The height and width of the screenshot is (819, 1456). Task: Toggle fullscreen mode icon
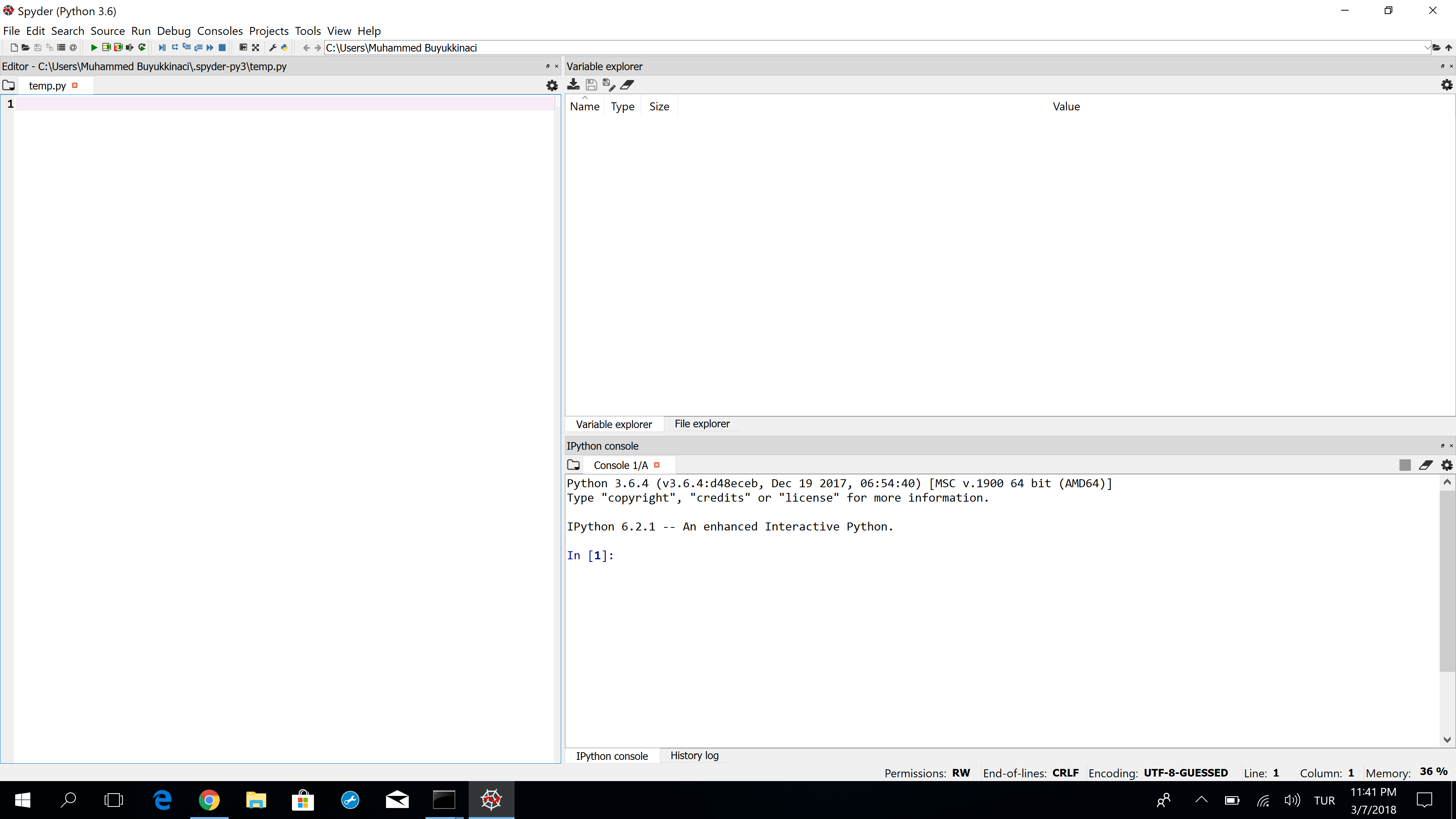[x=256, y=48]
